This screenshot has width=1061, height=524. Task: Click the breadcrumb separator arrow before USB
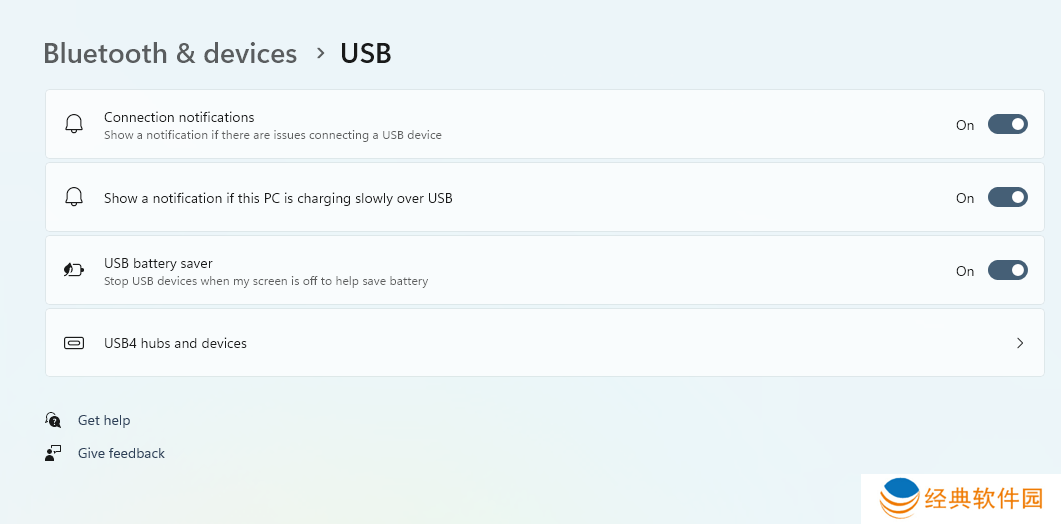pyautogui.click(x=321, y=53)
